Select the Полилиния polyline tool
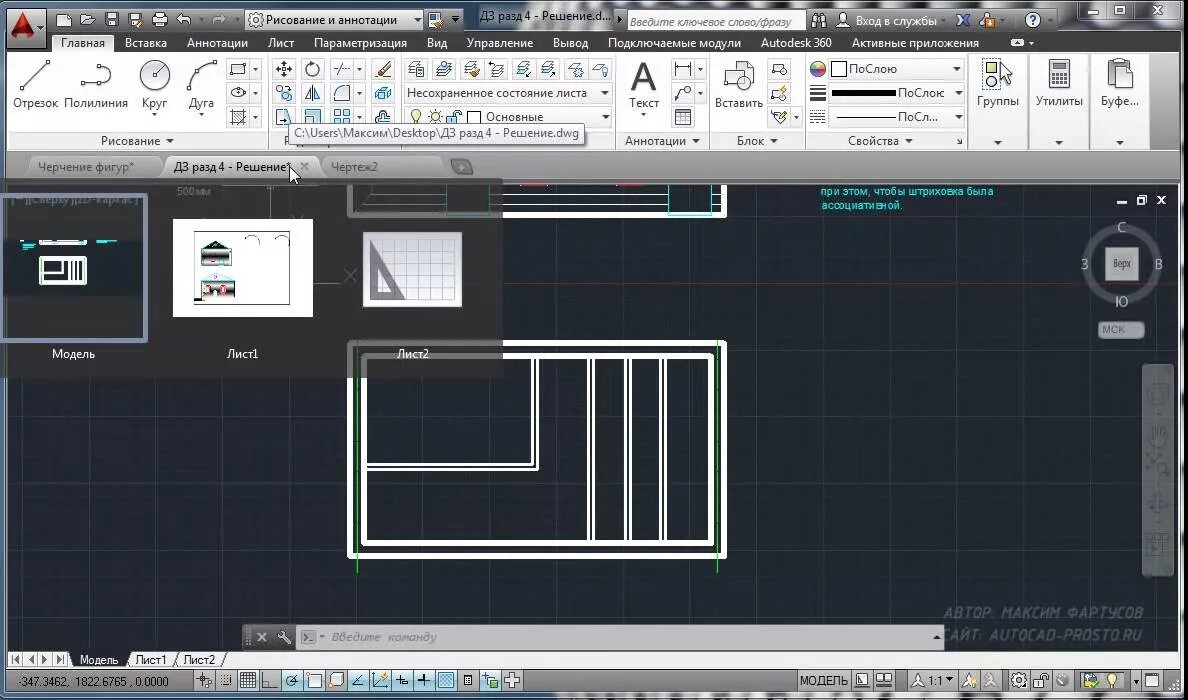 point(95,85)
